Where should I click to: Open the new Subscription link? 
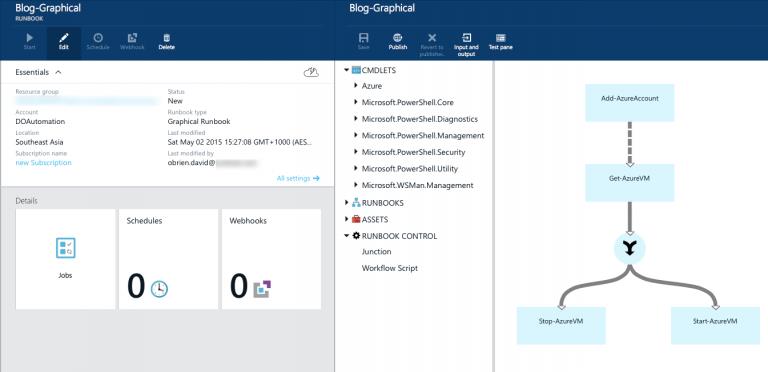pyautogui.click(x=43, y=163)
